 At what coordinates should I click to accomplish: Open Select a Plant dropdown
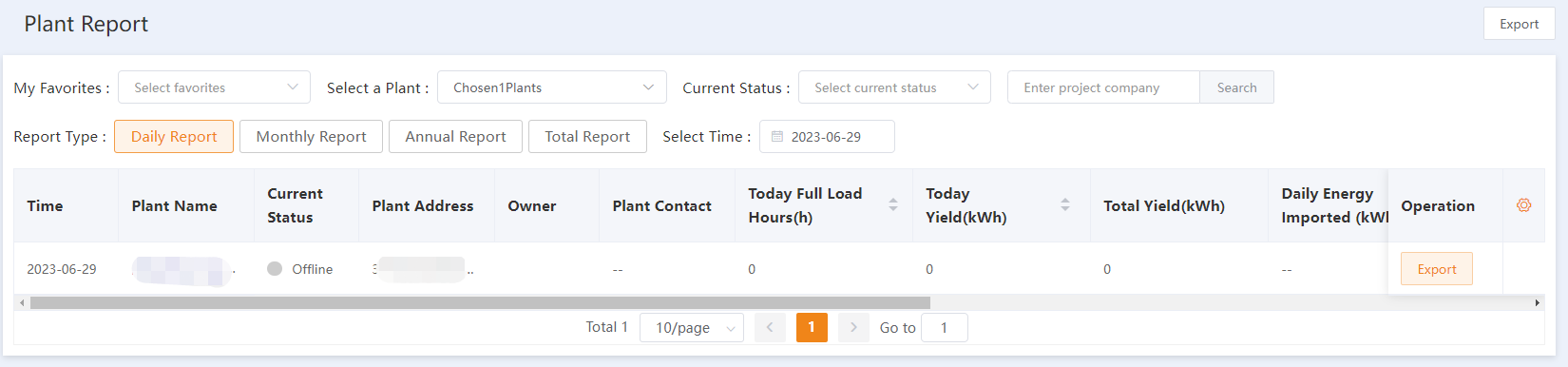click(552, 87)
